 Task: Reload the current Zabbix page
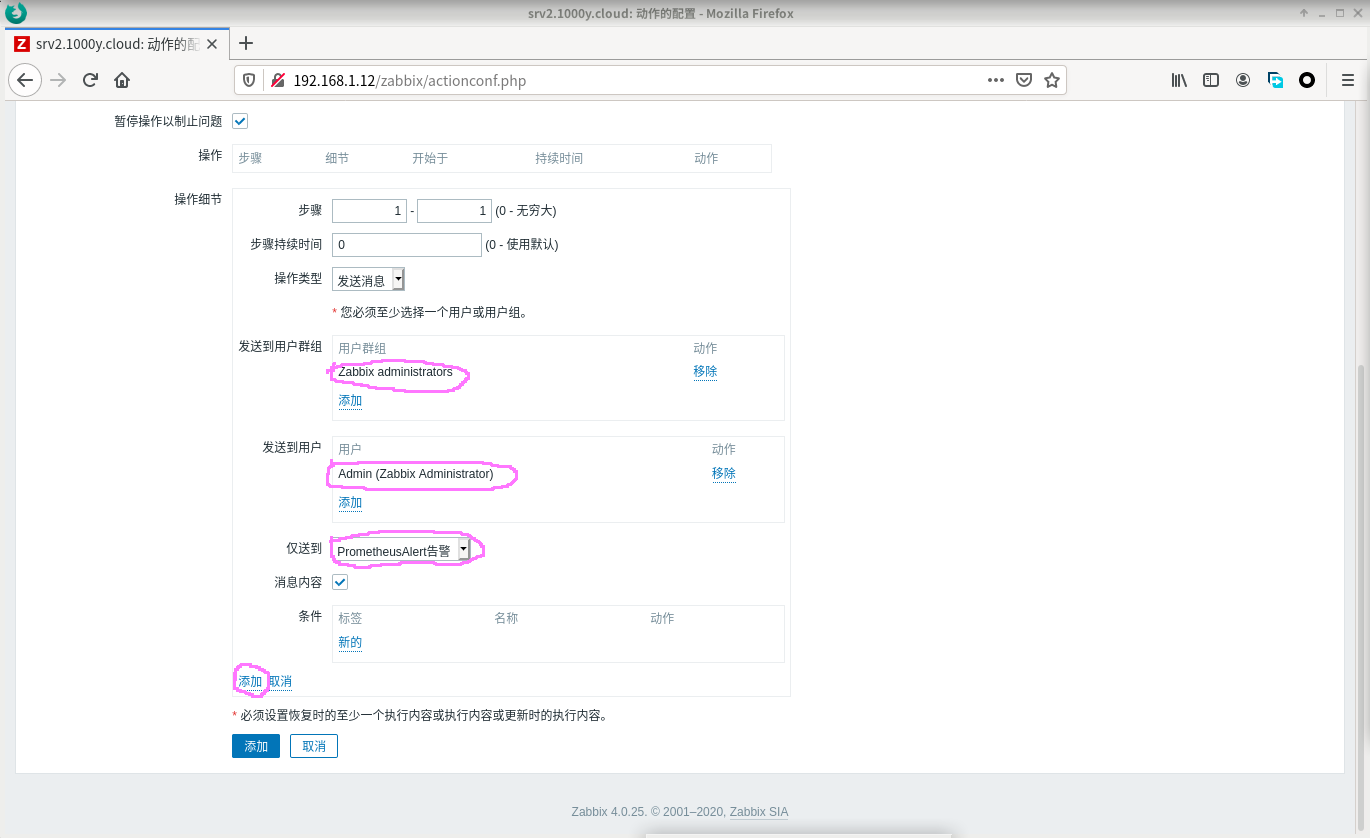[x=90, y=80]
